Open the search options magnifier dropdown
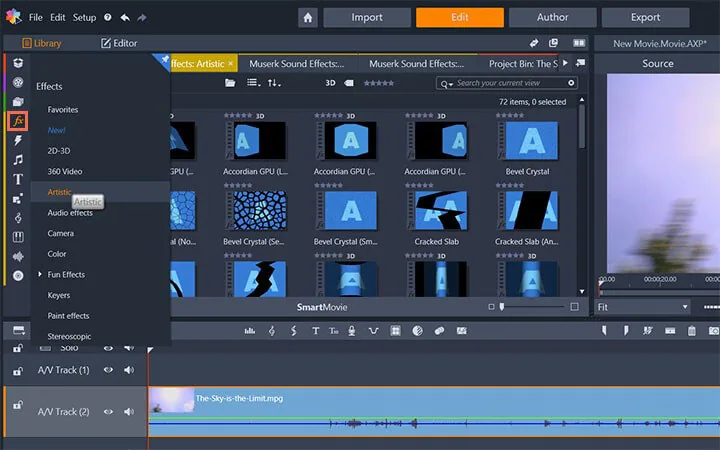Viewport: 720px width, 450px height. 446,84
